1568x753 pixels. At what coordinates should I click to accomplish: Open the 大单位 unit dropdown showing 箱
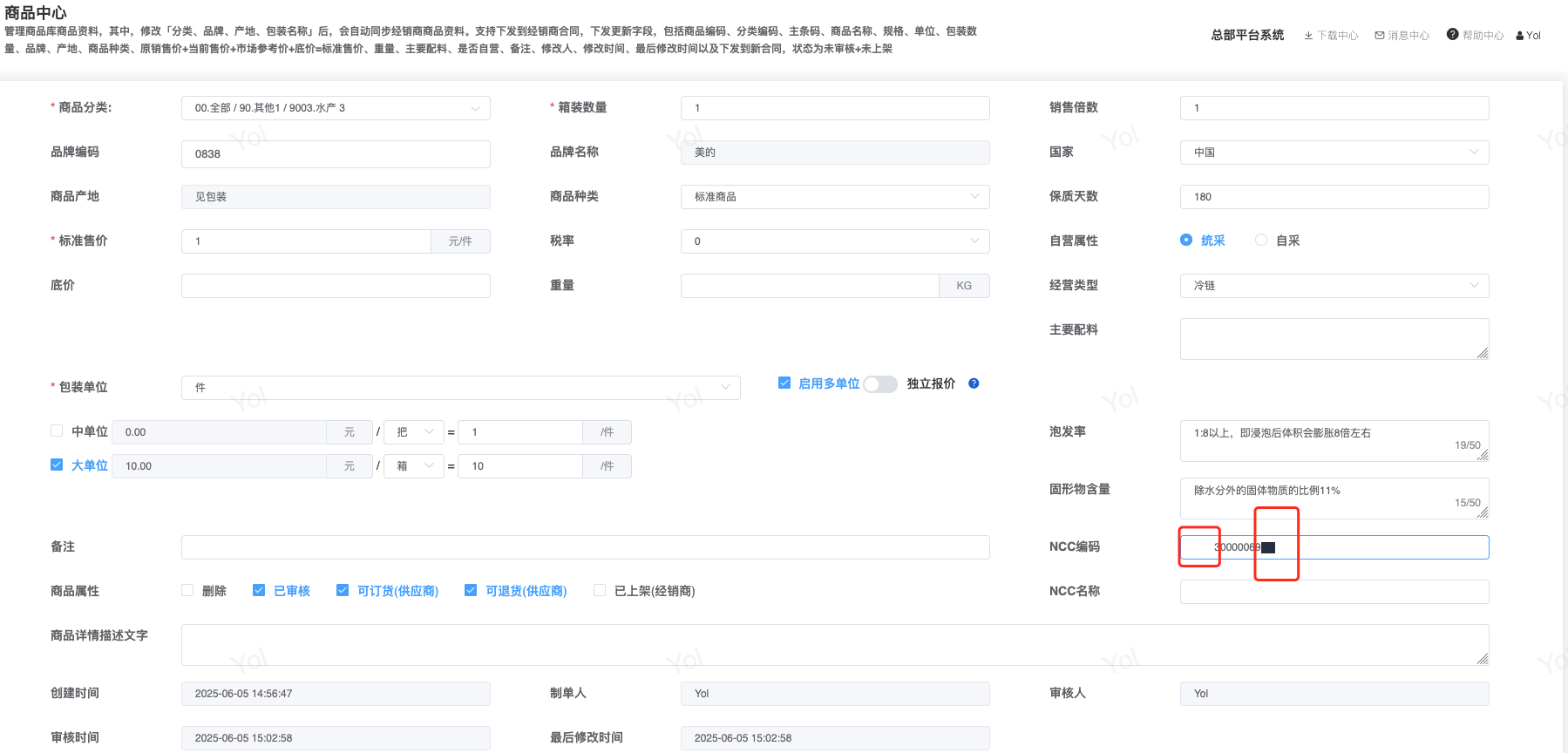(x=414, y=466)
